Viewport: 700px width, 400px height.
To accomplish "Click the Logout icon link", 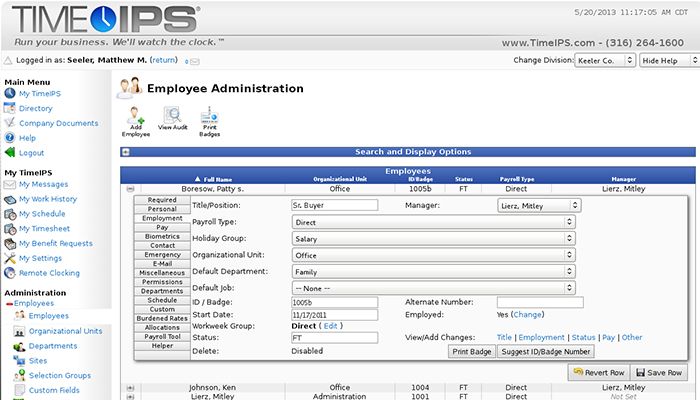I will (31, 153).
